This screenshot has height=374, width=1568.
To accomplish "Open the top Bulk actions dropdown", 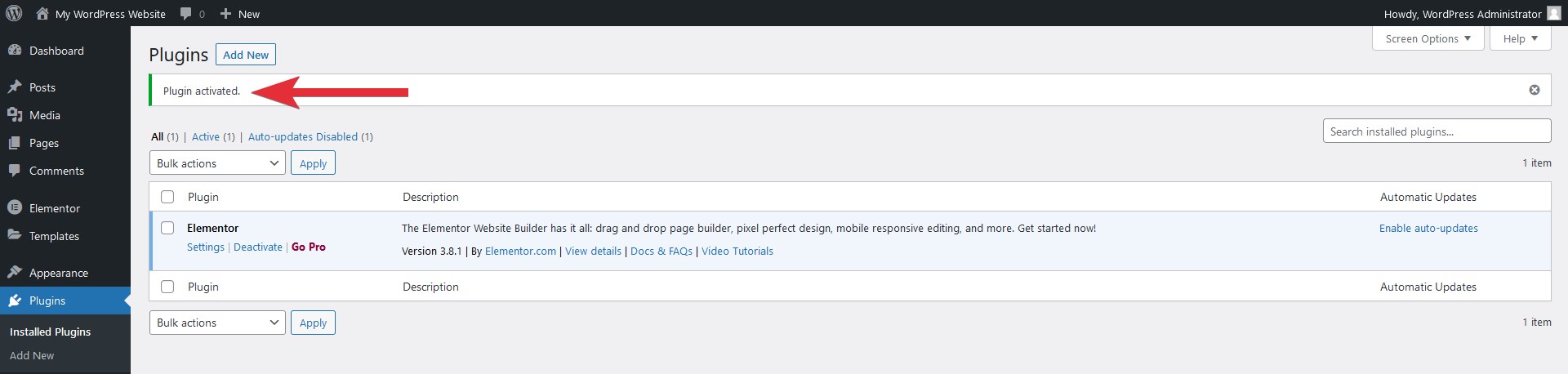I will 217,163.
